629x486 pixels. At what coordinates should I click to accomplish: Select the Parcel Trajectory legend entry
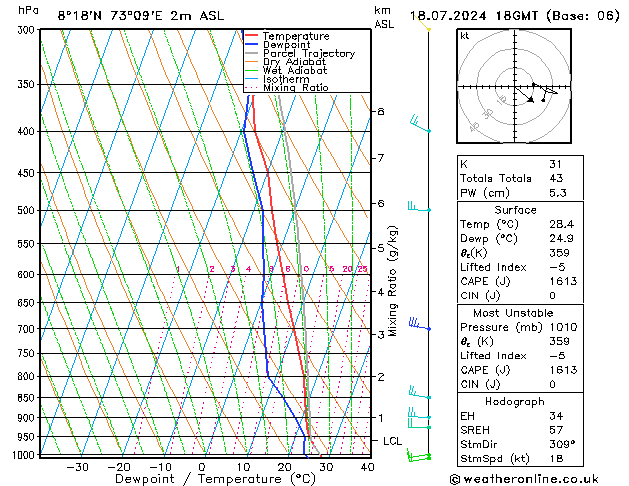click(x=308, y=54)
